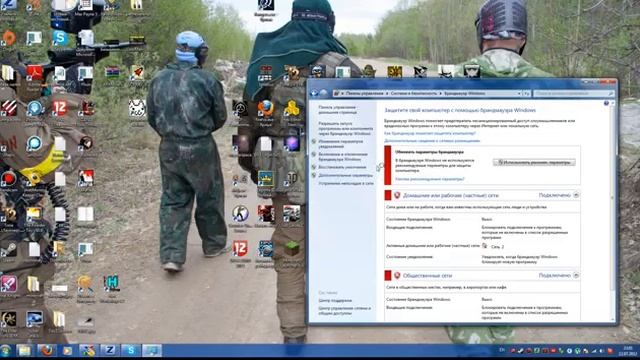Open Firefox from the taskbar
This screenshot has width=640, height=360.
pyautogui.click(x=46, y=351)
